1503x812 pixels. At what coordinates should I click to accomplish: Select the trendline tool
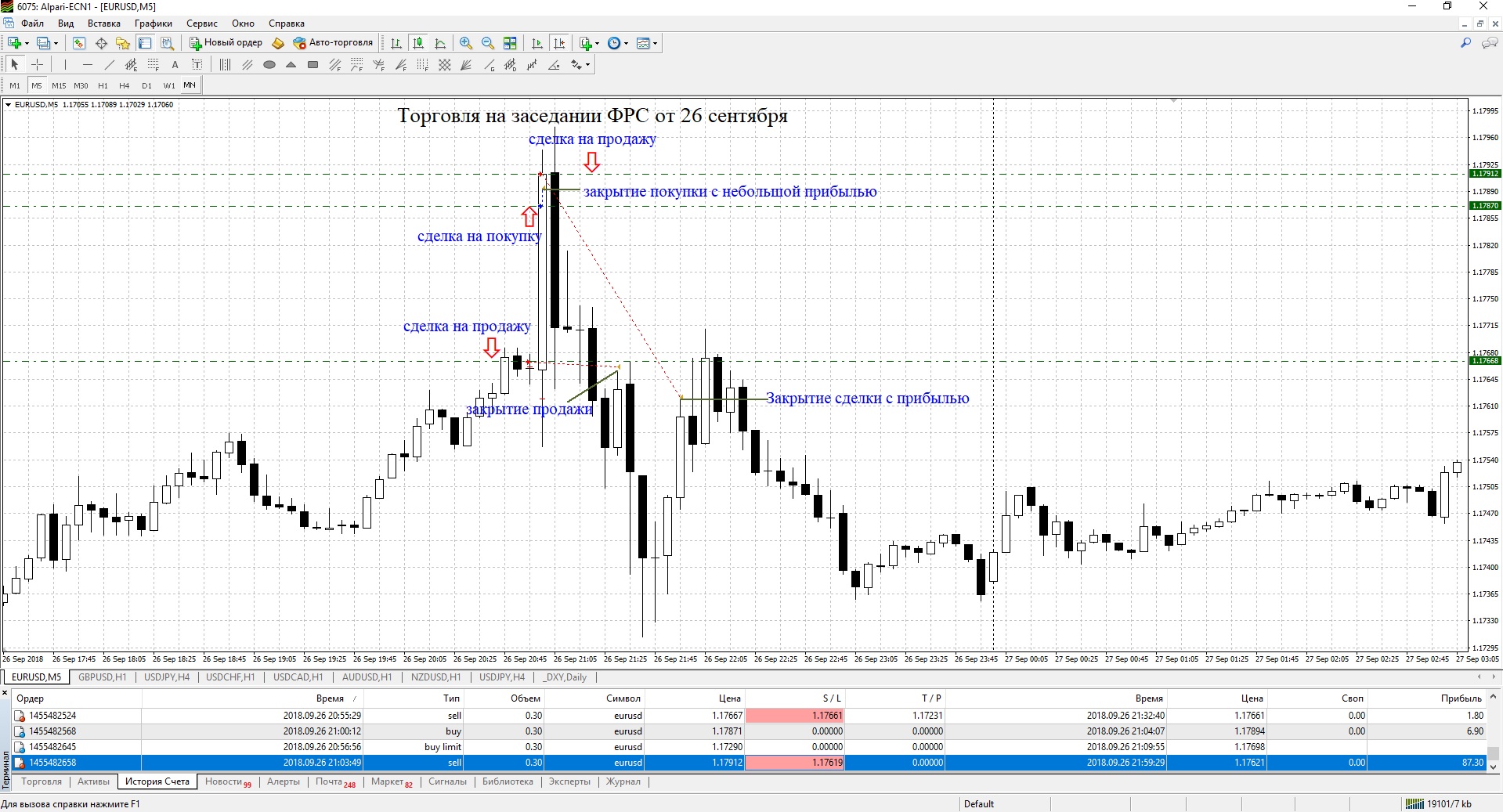[x=109, y=65]
